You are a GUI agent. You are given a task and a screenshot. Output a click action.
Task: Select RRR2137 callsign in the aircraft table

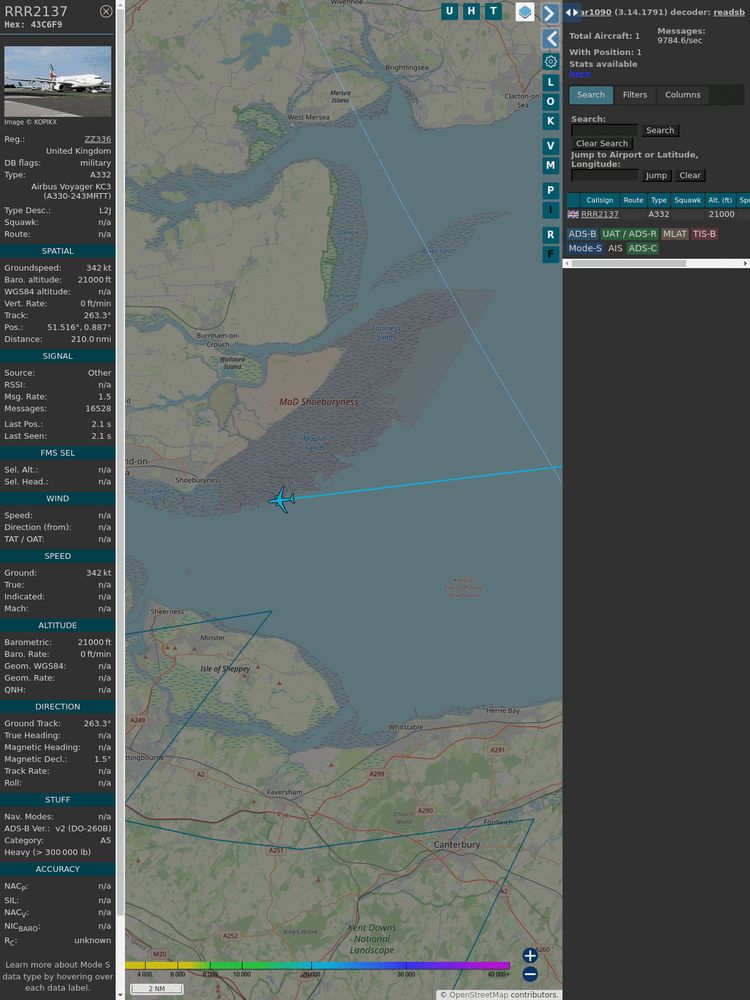click(x=599, y=214)
